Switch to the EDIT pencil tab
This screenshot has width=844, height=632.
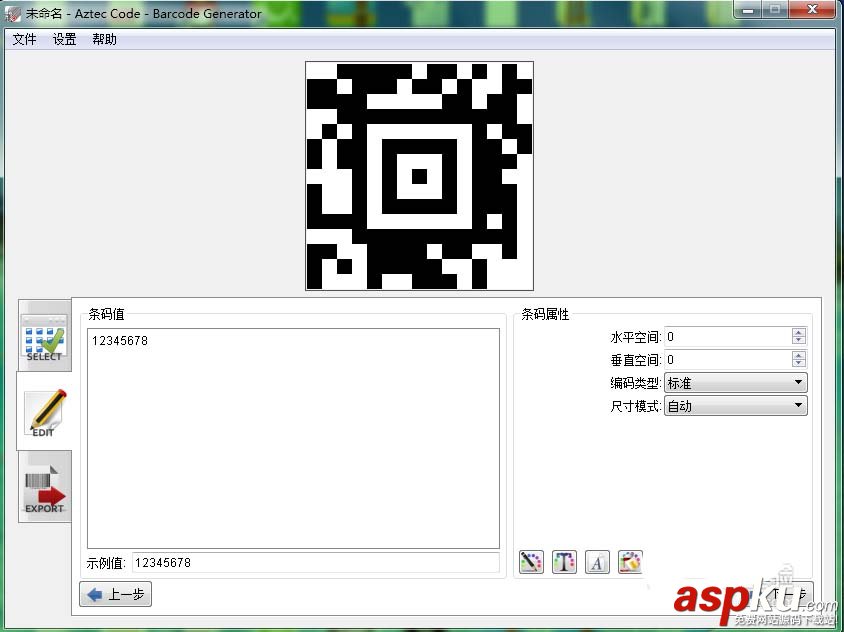tap(45, 412)
